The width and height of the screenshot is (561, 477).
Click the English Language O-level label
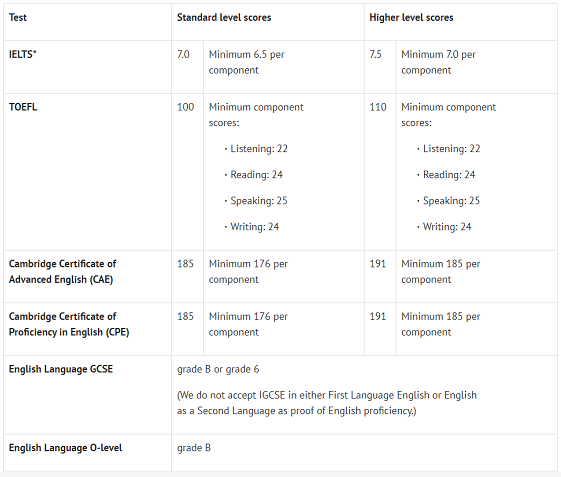coord(65,448)
